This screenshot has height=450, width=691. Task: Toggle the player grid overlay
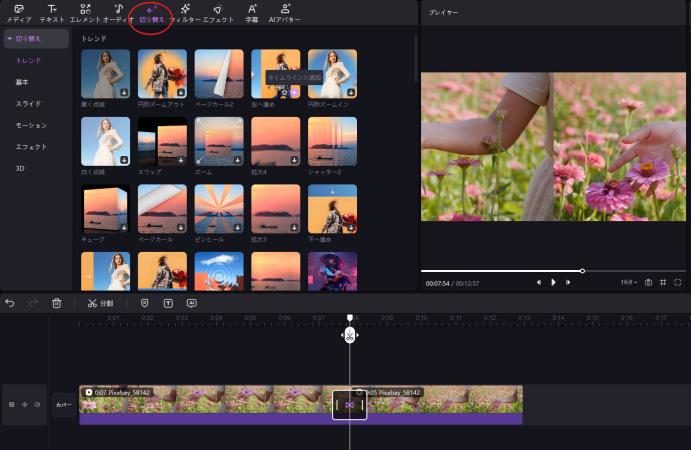[663, 283]
